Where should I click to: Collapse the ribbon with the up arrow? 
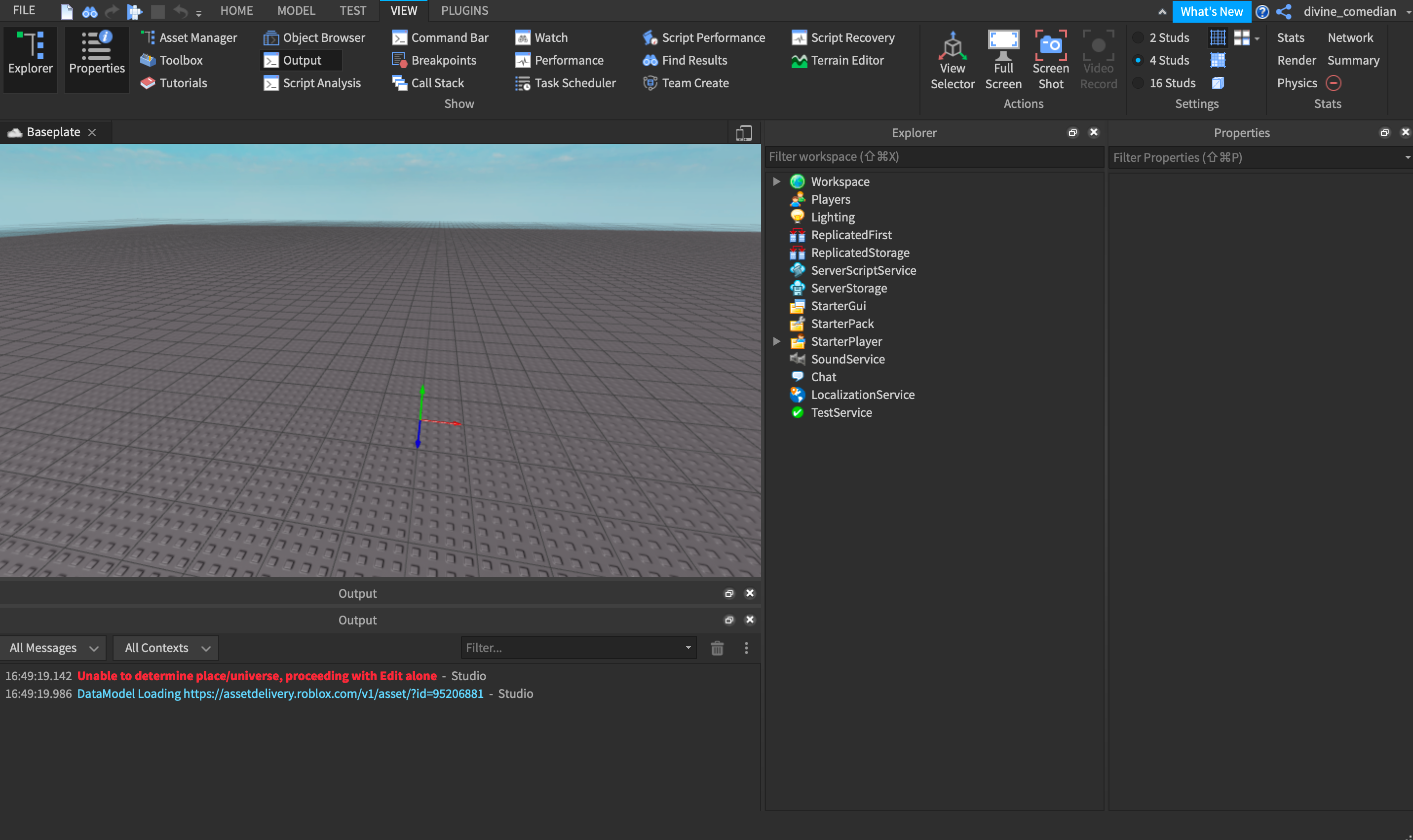1162,11
